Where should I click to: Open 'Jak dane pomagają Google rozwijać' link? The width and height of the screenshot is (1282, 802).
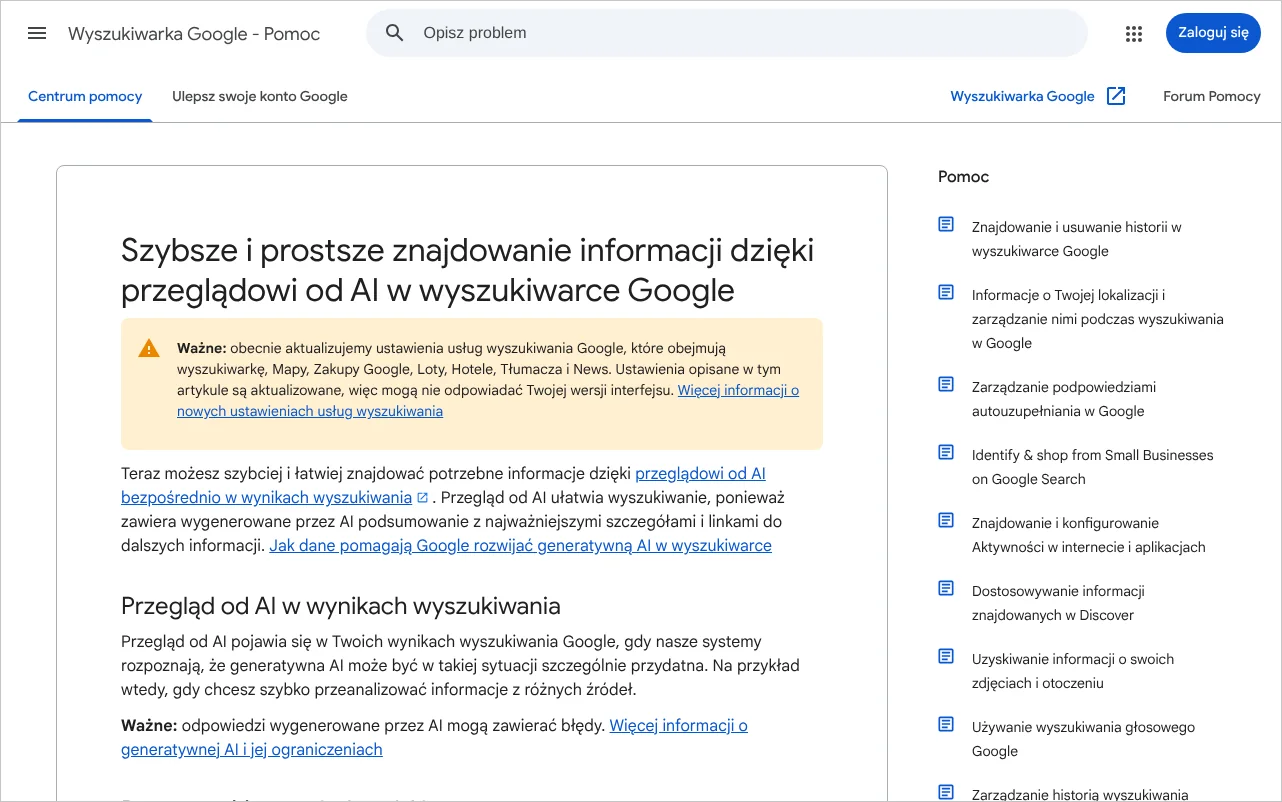point(520,546)
